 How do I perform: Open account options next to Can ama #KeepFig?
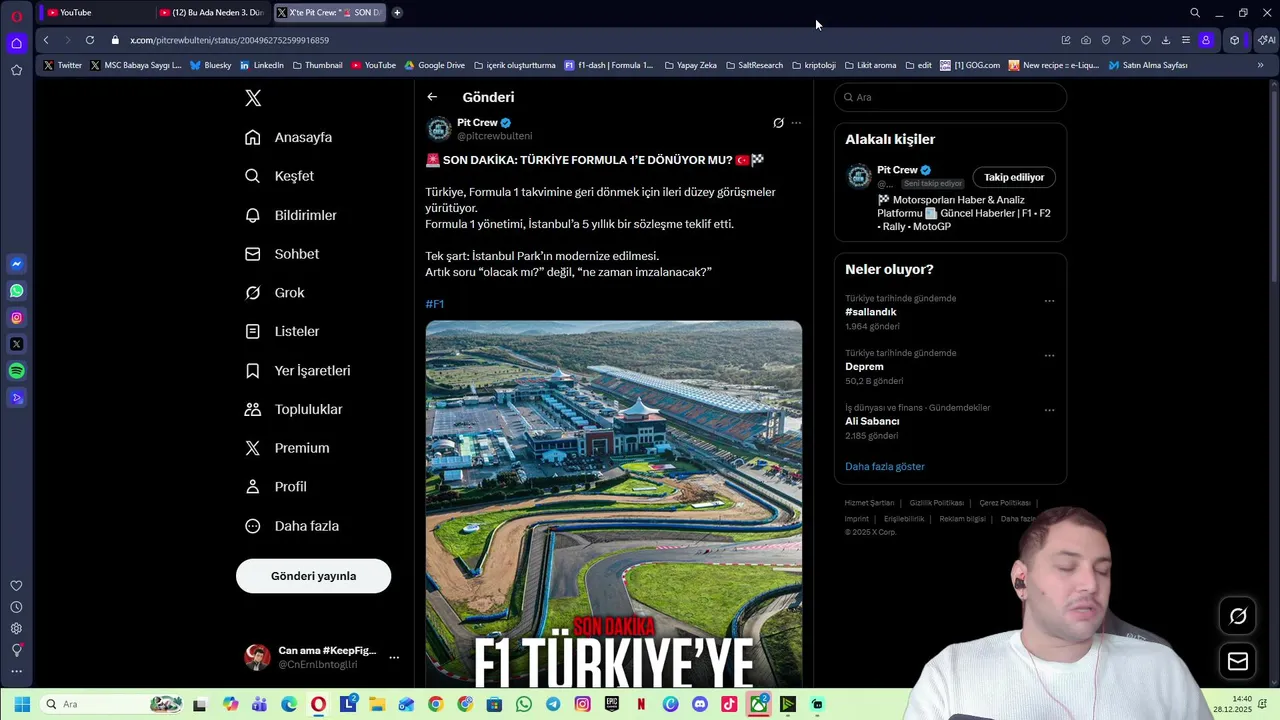[x=394, y=657]
